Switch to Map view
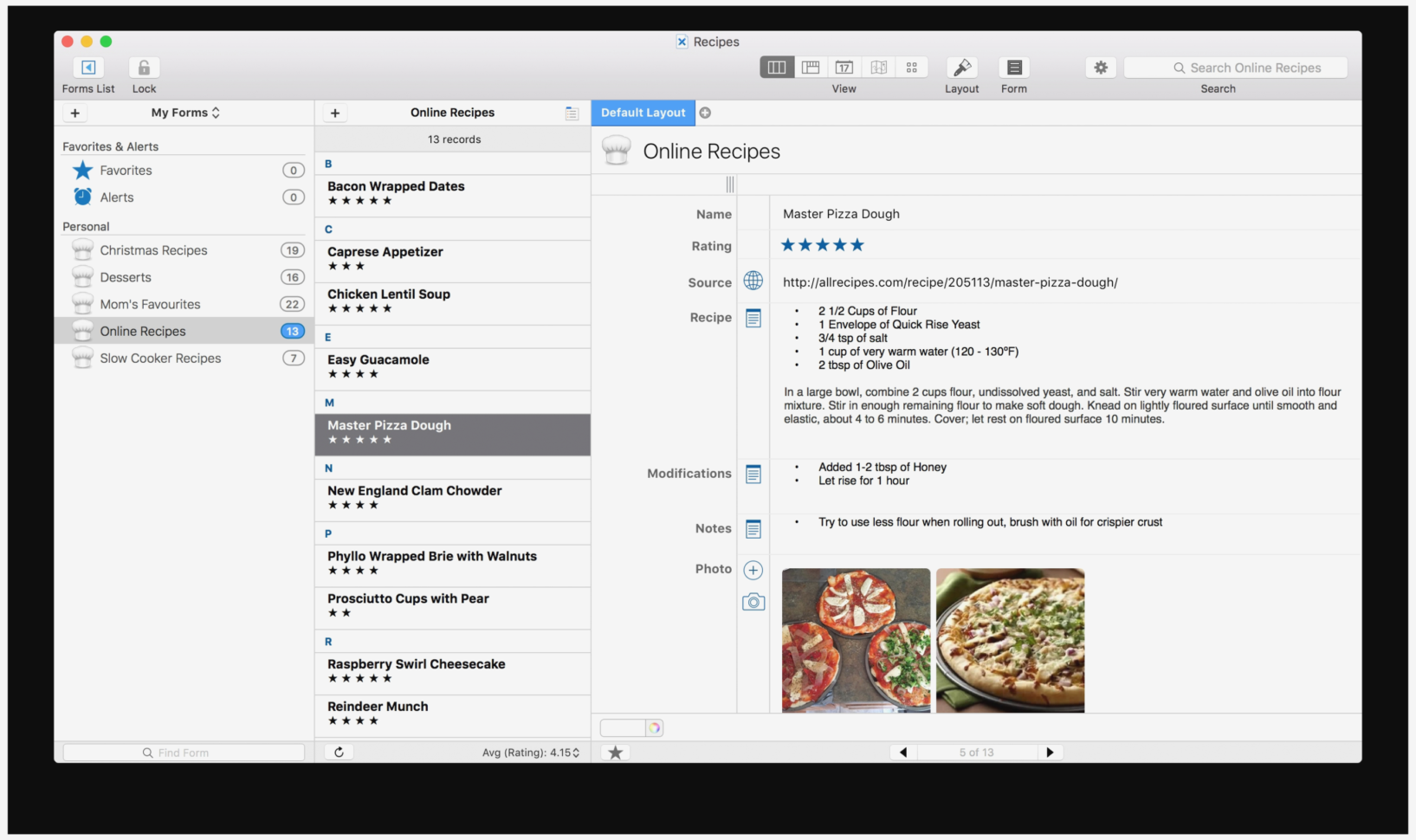 [878, 67]
